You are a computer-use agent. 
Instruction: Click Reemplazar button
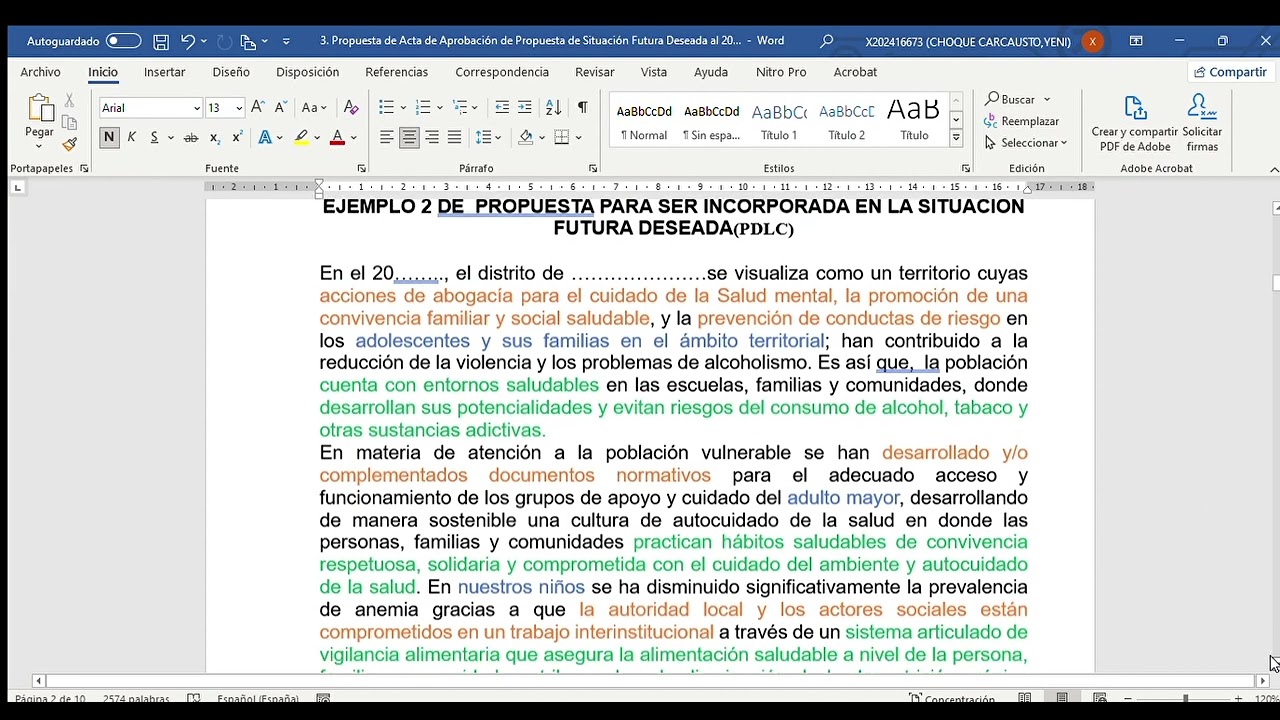pyautogui.click(x=1022, y=121)
